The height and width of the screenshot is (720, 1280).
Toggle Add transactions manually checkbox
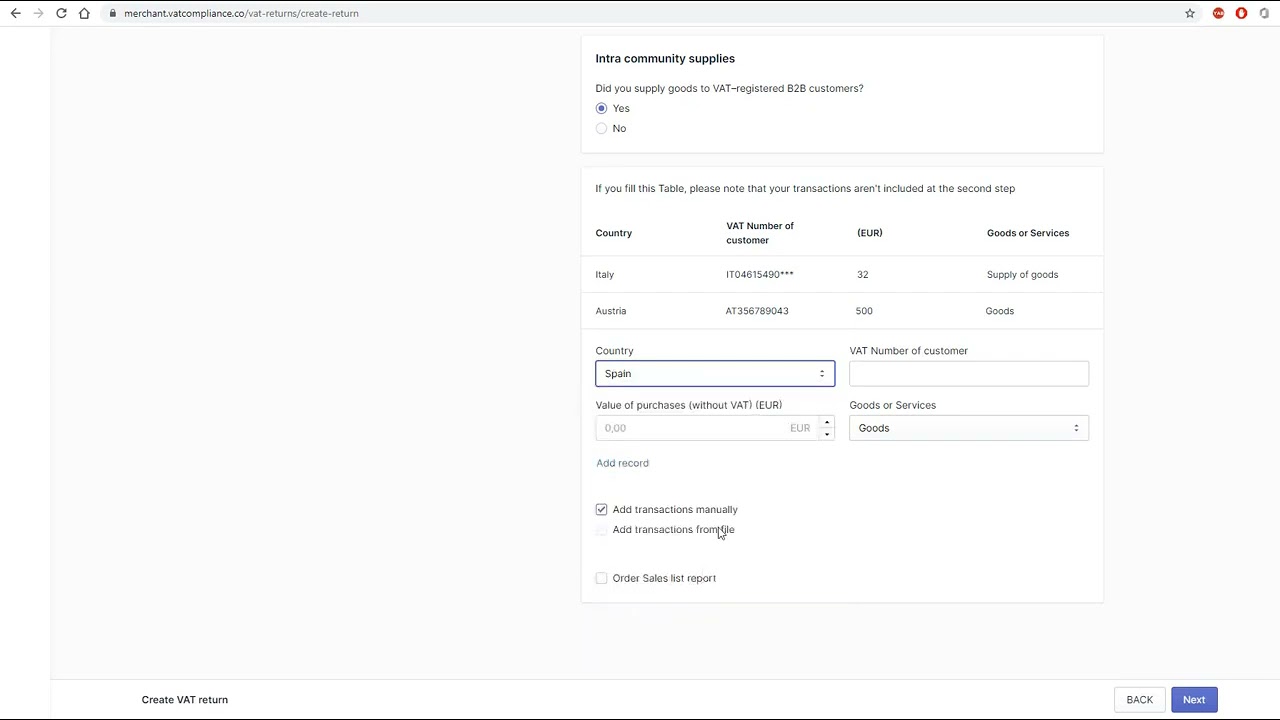tap(601, 510)
